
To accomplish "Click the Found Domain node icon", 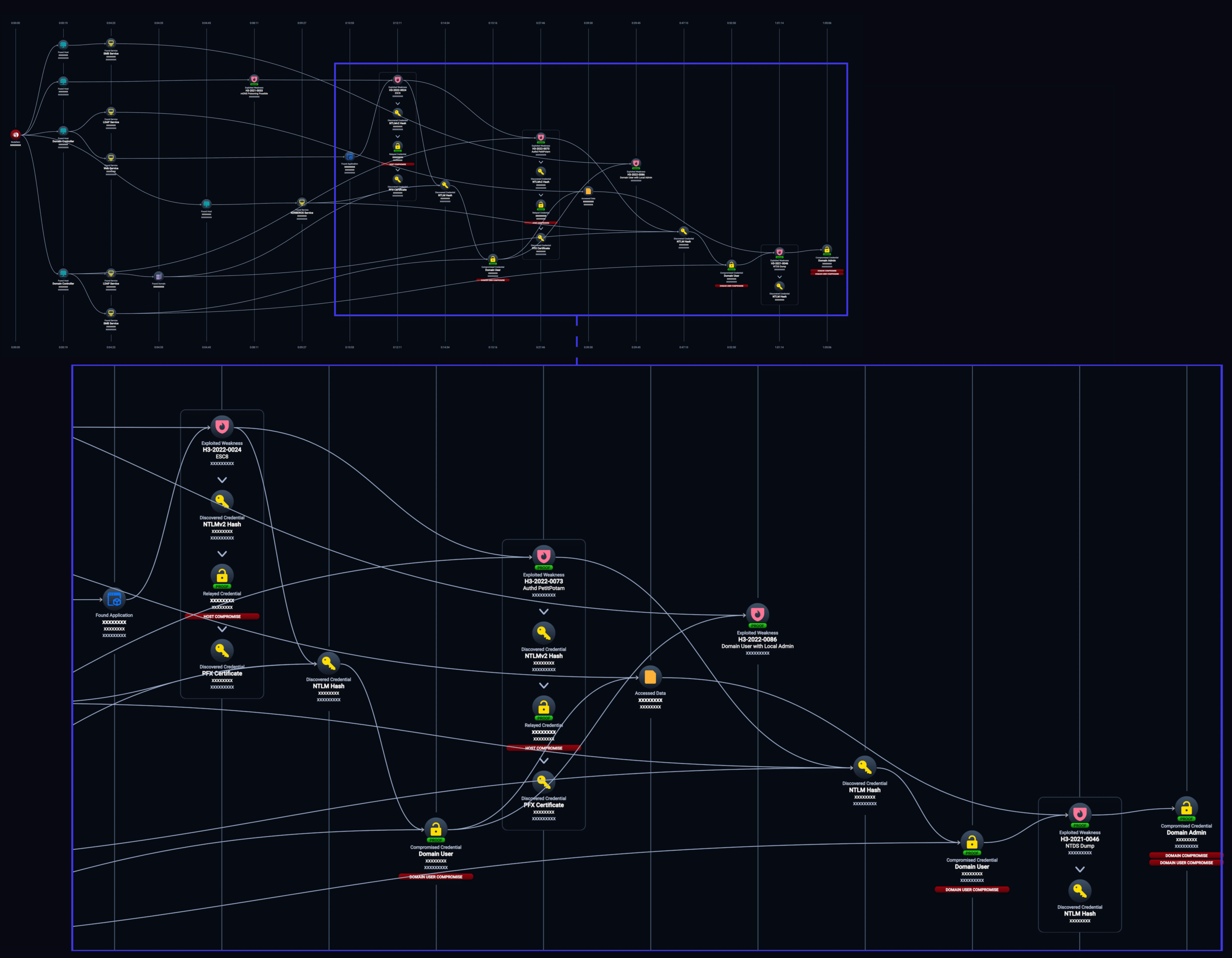I will click(159, 276).
